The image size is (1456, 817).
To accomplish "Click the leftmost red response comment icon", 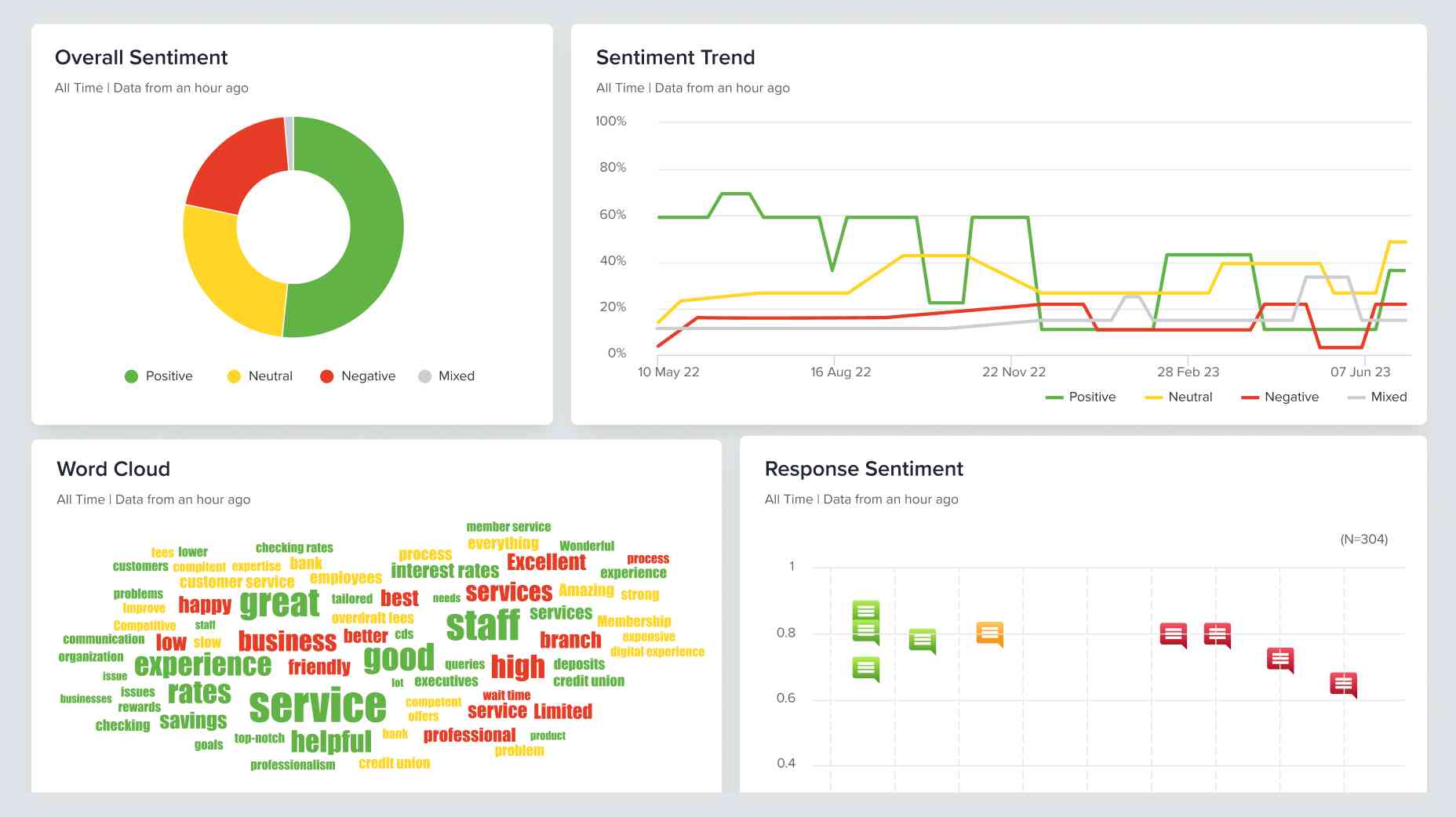I will 1173,635.
